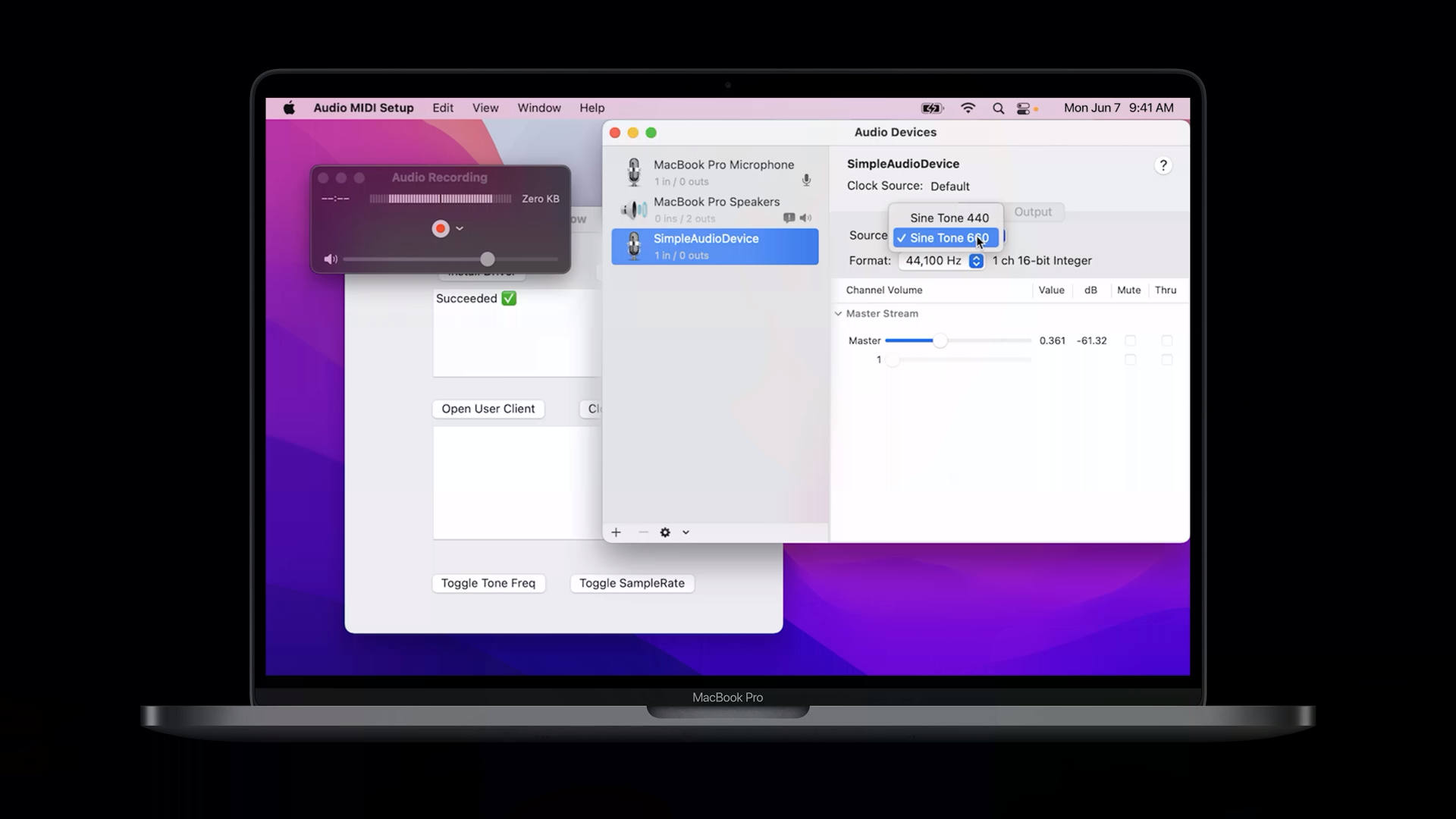Open the Help menu
1456x819 pixels.
click(x=592, y=108)
